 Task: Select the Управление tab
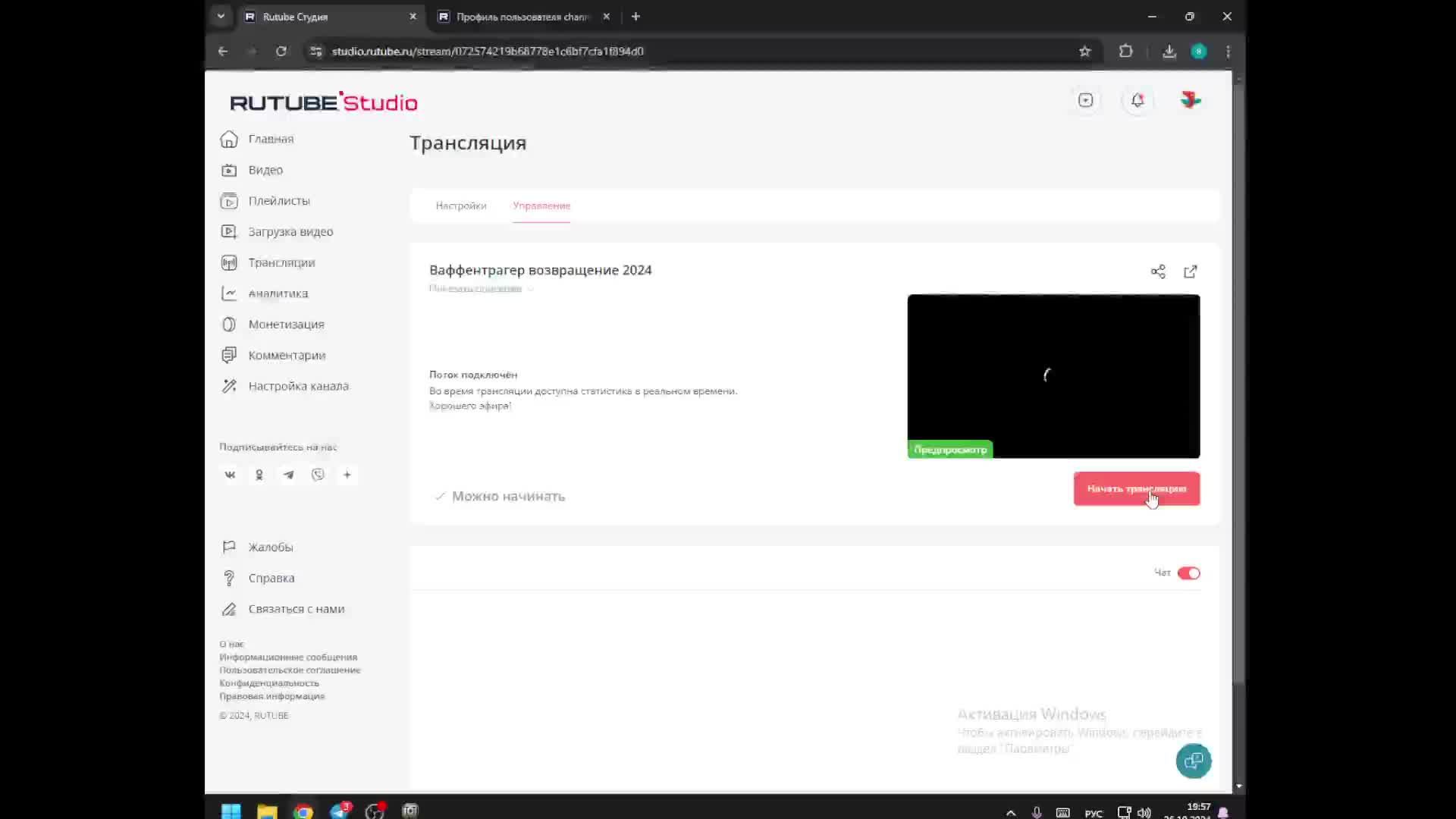[x=541, y=206]
